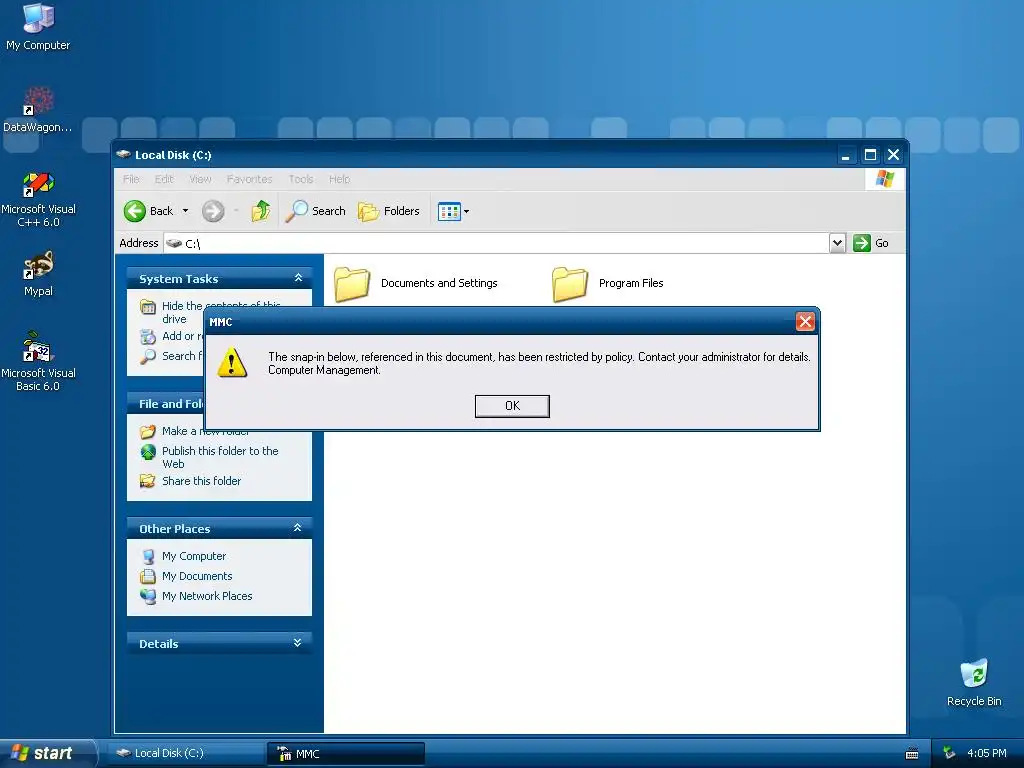The image size is (1024, 768).
Task: Click the keyboard icon in system tray
Action: coord(912,754)
